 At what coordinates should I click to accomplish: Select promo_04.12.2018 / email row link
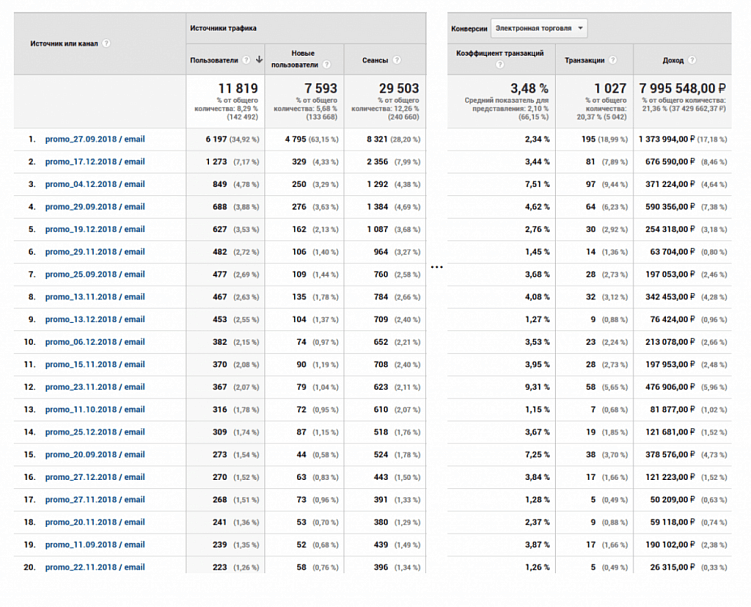[95, 184]
